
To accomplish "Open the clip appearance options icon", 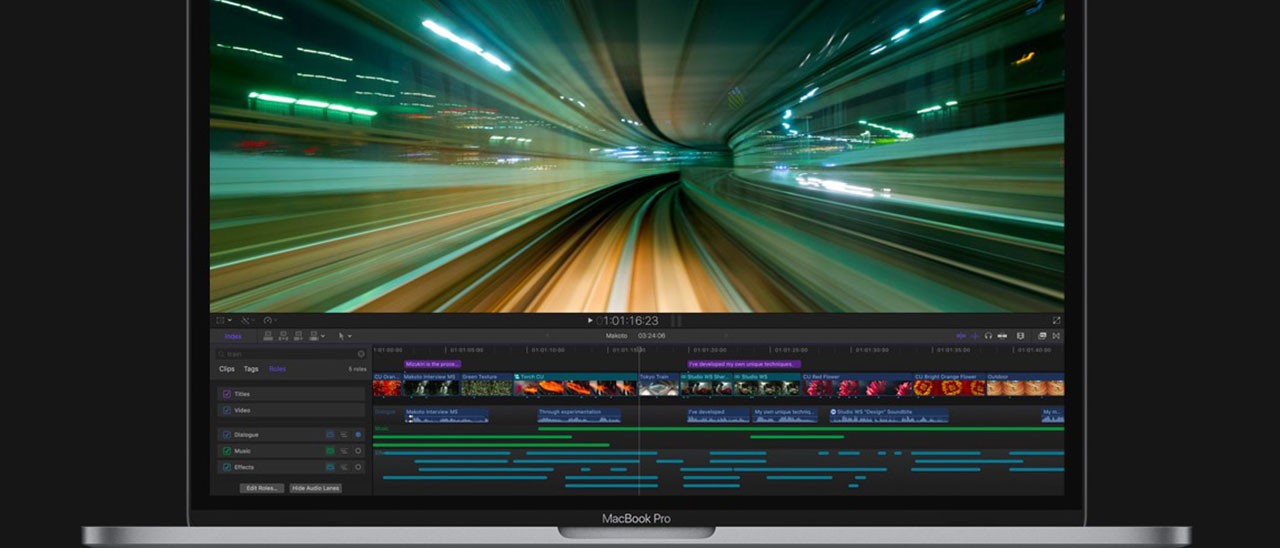I will (1020, 336).
